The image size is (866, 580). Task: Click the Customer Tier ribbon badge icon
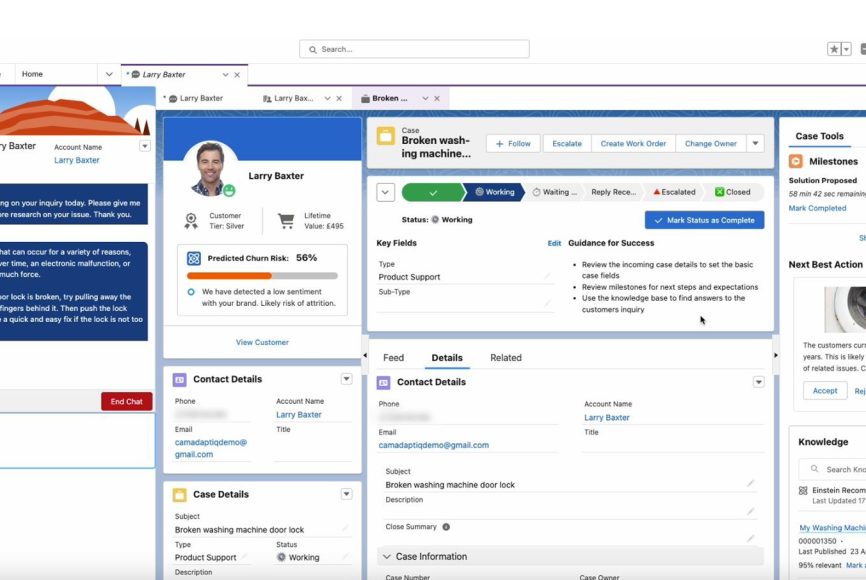tap(191, 220)
